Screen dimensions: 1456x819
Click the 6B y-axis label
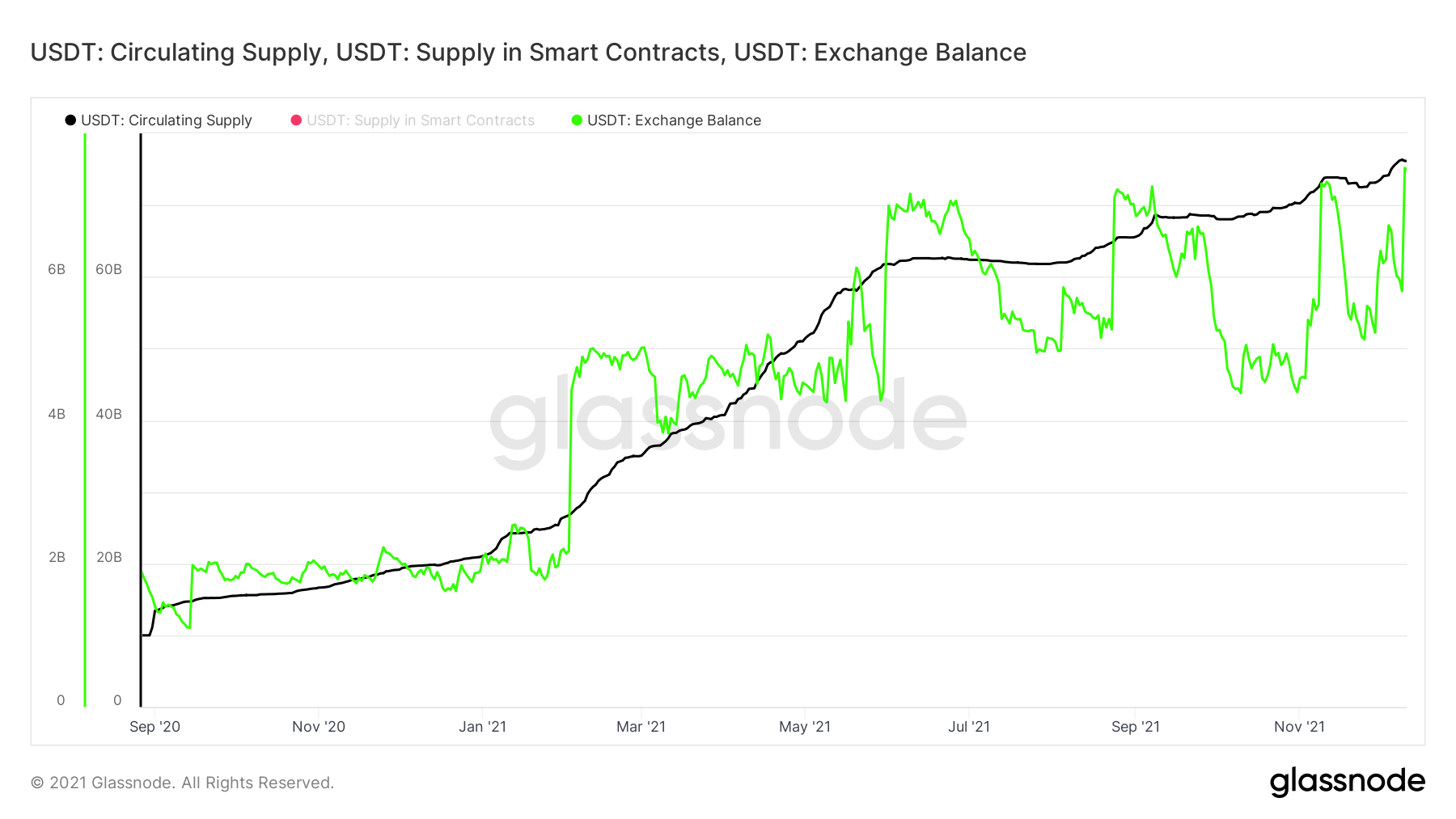(57, 269)
